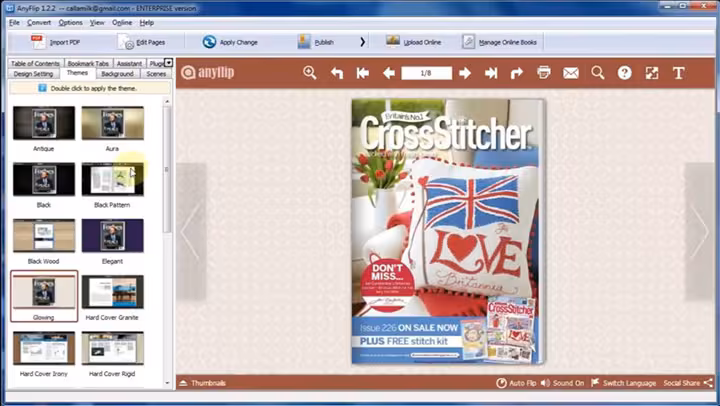This screenshot has height=406, width=720.
Task: Switch to Assistant tab
Action: (129, 63)
